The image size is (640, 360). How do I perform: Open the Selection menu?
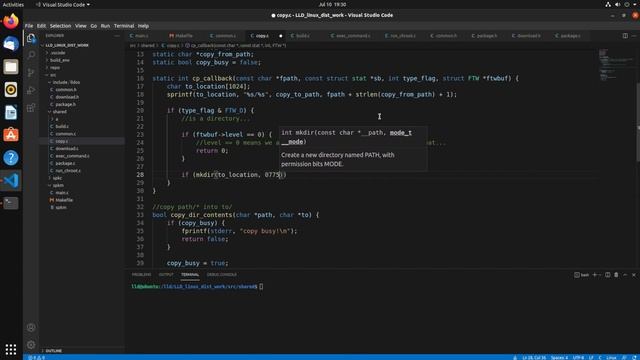point(60,26)
